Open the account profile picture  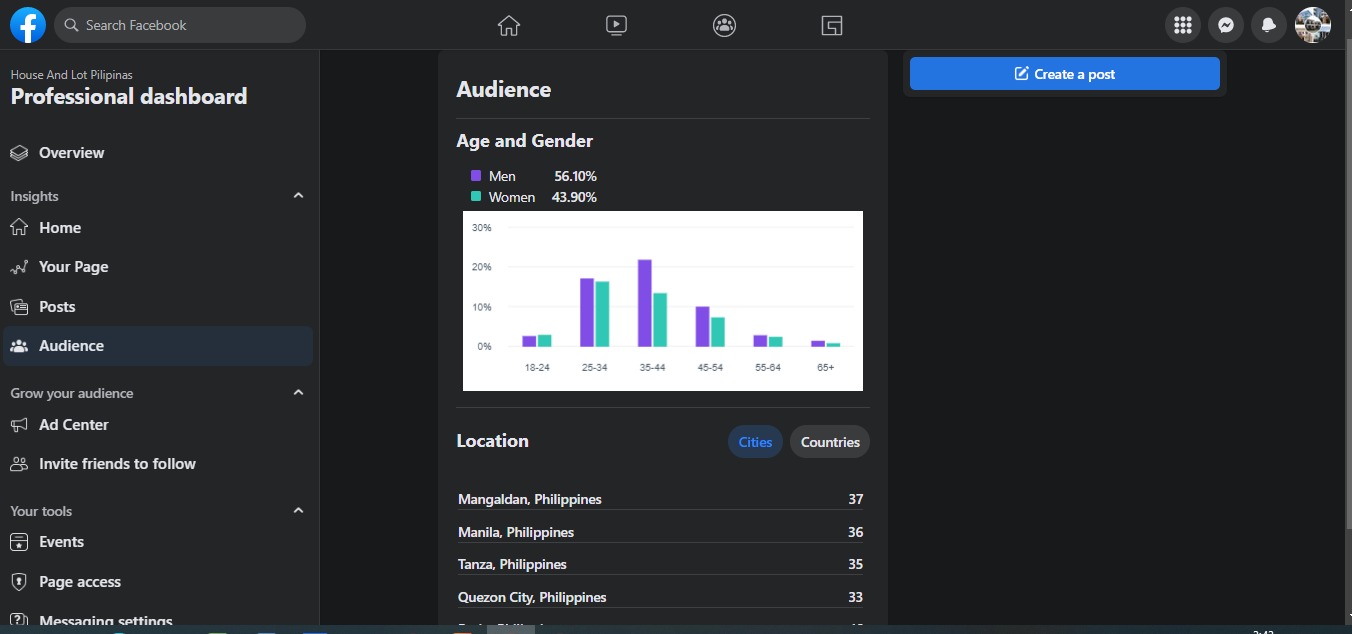(x=1313, y=25)
